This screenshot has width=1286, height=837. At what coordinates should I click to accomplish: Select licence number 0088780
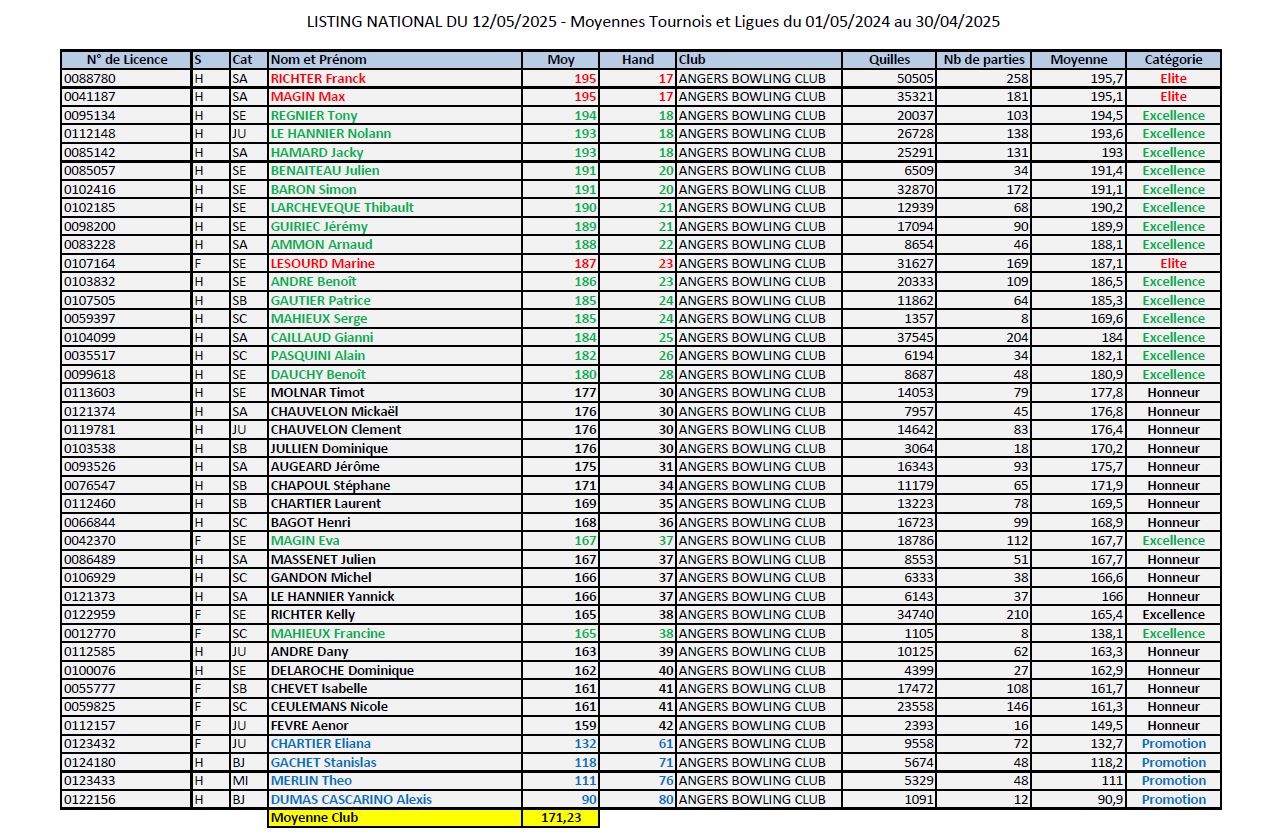126,78
